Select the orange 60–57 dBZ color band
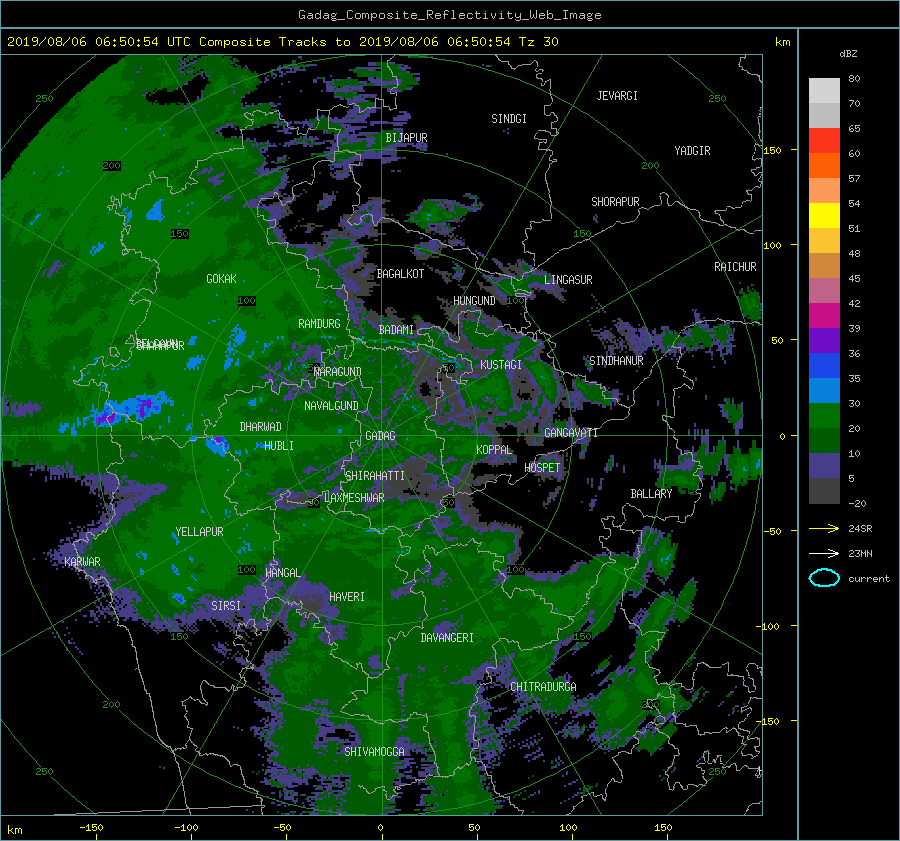 coord(824,165)
